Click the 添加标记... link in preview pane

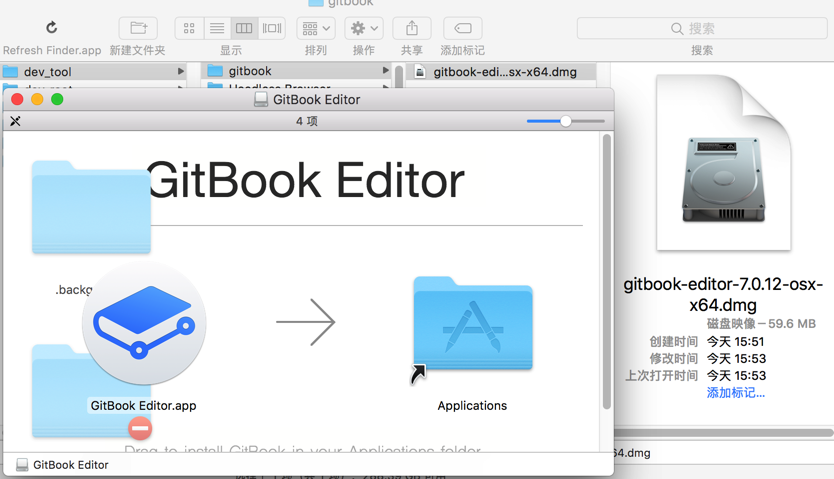pyautogui.click(x=736, y=393)
